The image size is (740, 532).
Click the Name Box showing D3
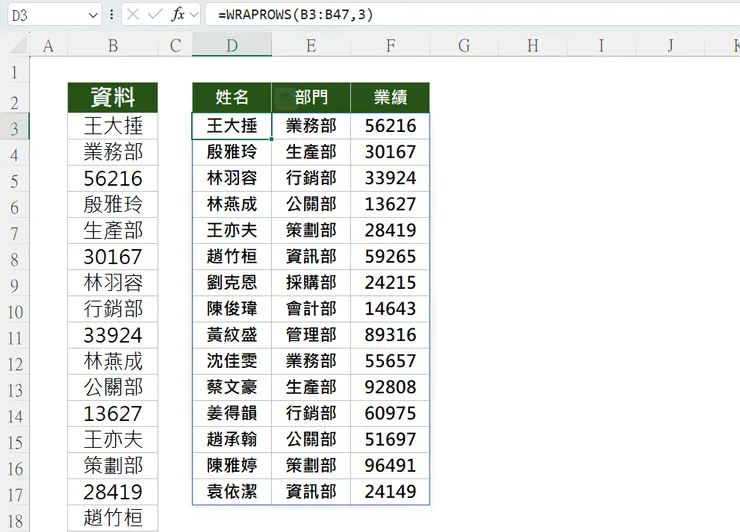point(54,15)
